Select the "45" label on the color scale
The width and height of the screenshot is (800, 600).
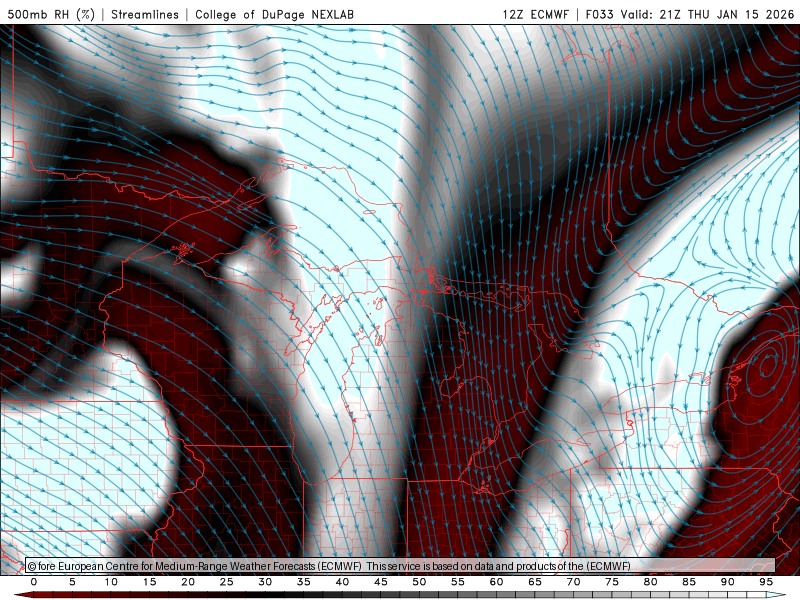click(x=381, y=582)
